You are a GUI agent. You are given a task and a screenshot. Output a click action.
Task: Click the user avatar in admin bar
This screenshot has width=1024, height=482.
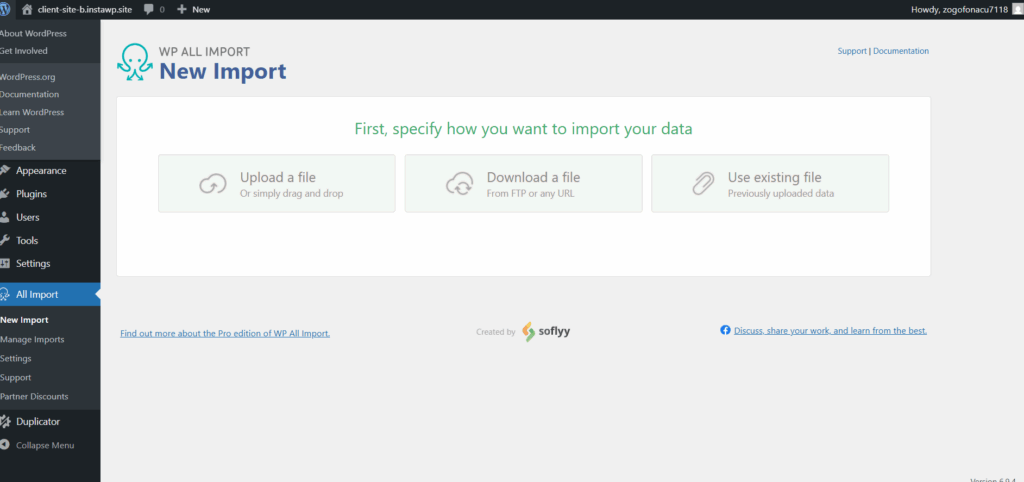tap(1017, 9)
